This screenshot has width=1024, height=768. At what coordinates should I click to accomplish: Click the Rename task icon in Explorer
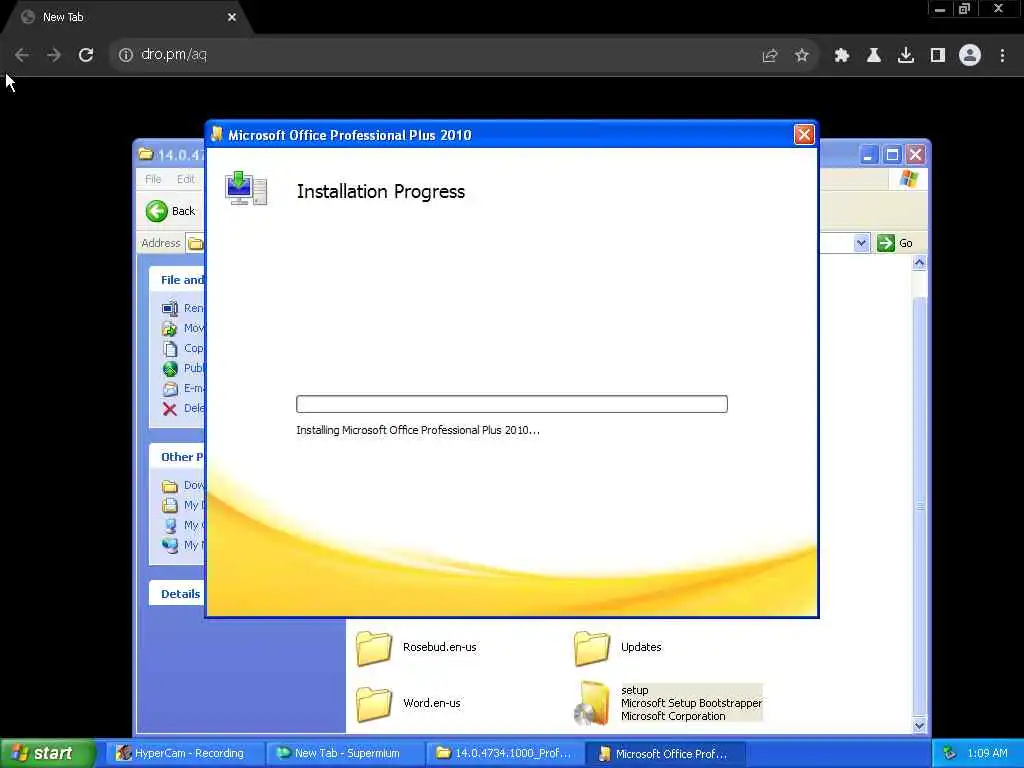click(170, 308)
